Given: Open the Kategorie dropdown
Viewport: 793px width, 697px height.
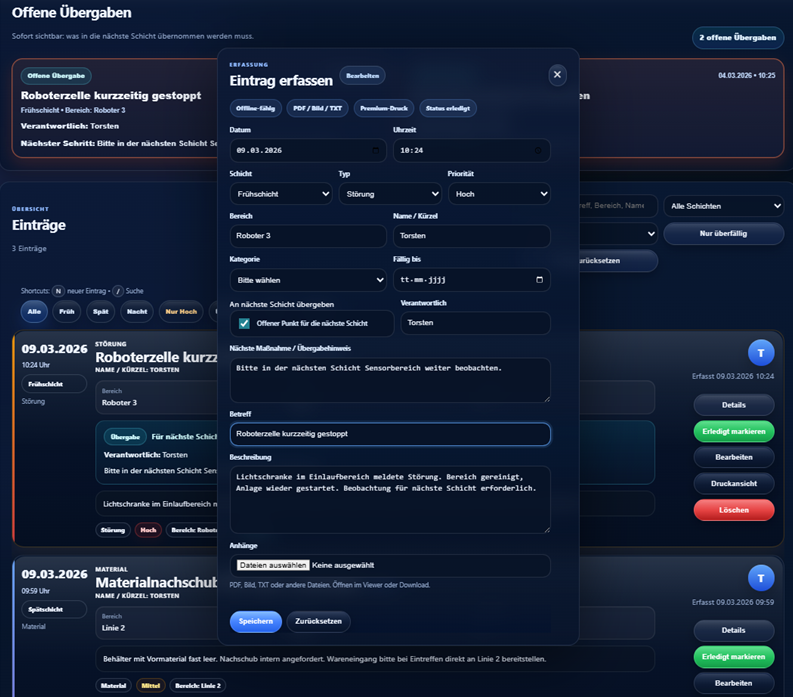Looking at the screenshot, I should point(307,280).
